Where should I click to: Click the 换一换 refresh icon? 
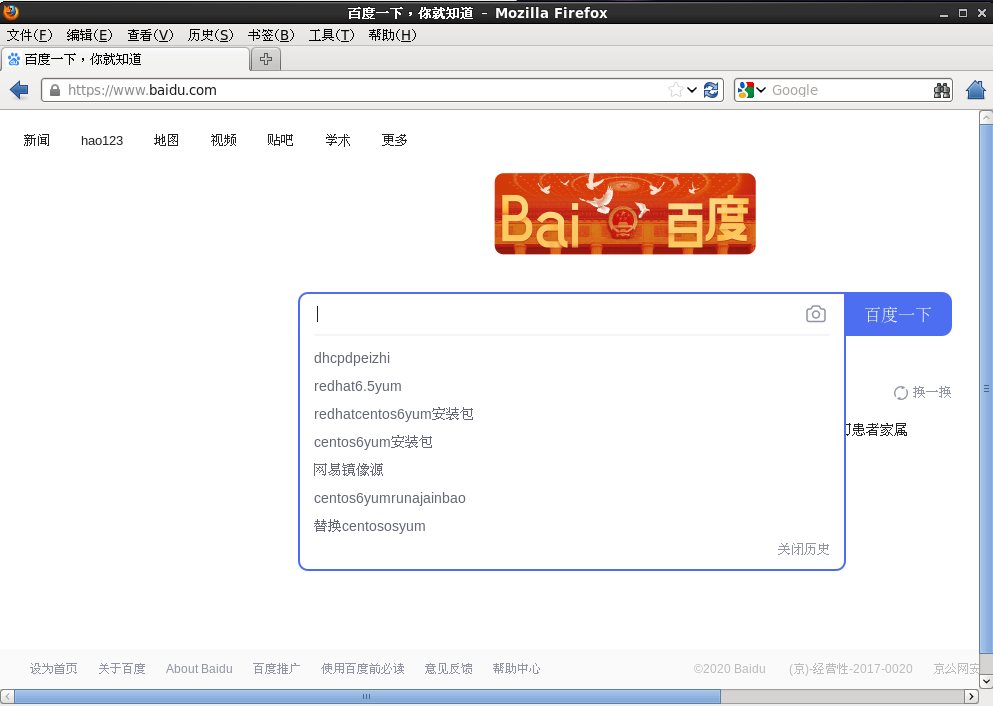click(x=901, y=393)
